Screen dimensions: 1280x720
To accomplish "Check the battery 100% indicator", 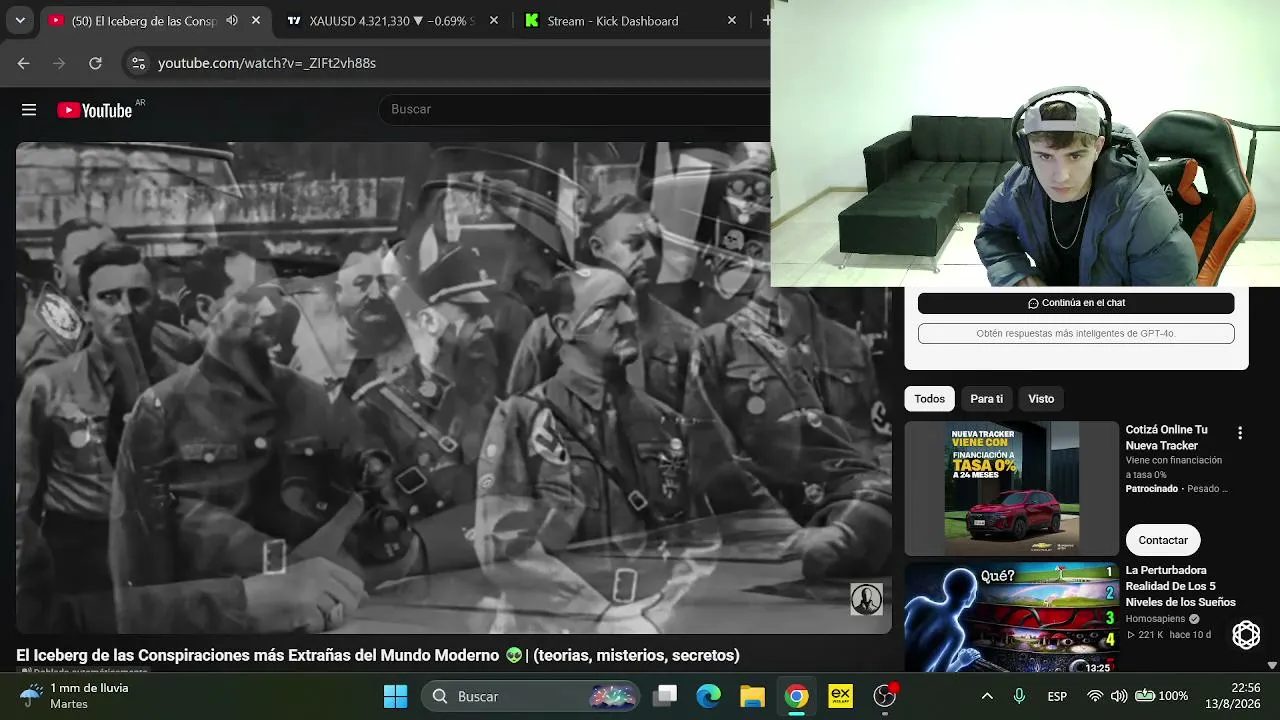I will coord(1161,696).
